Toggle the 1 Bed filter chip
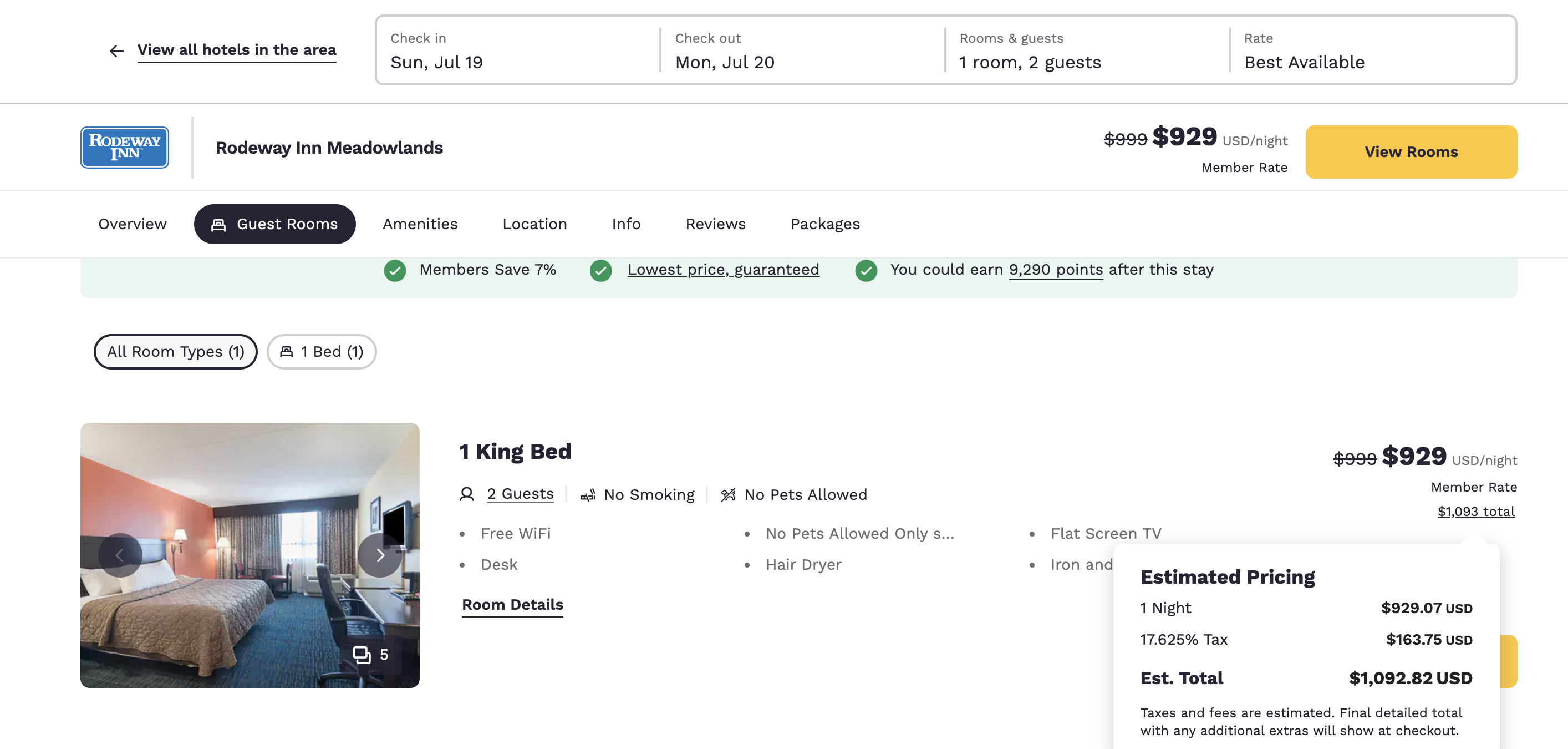This screenshot has width=1568, height=749. click(x=322, y=351)
